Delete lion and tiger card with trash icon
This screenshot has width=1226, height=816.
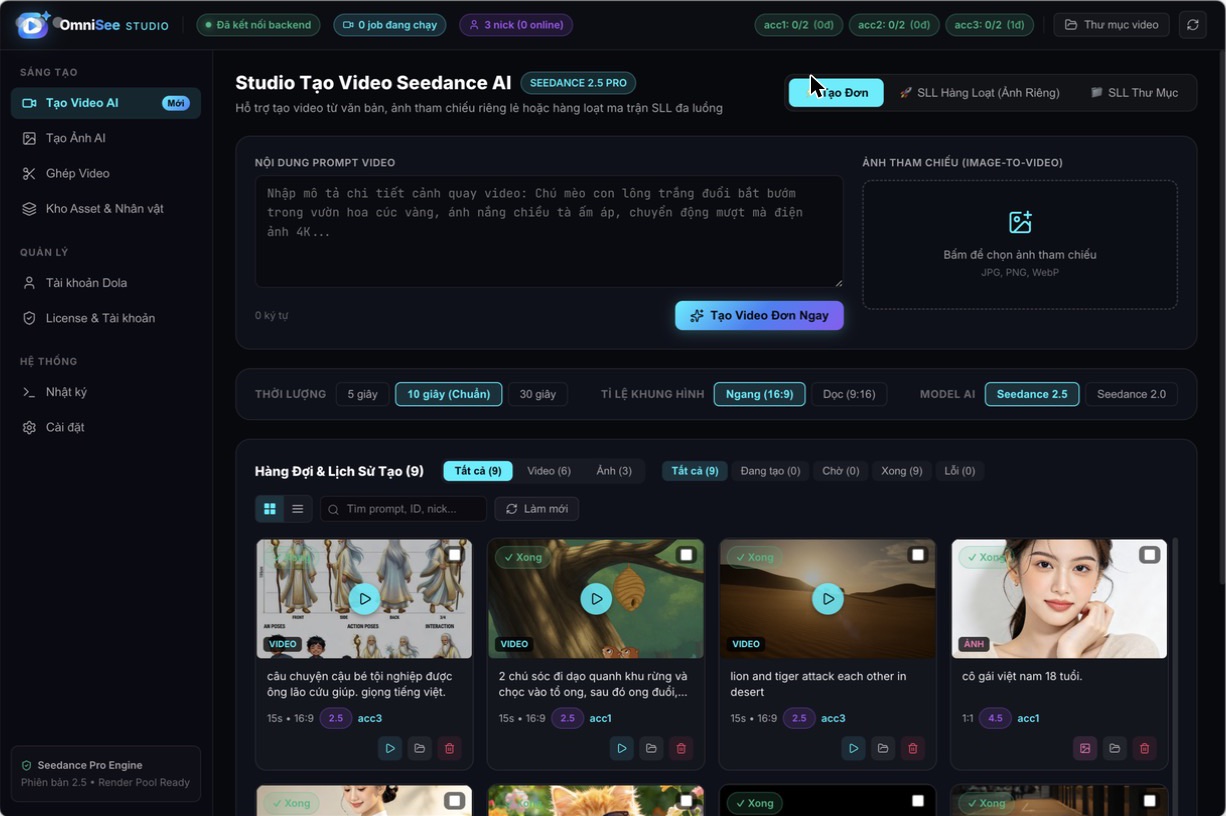click(x=913, y=748)
